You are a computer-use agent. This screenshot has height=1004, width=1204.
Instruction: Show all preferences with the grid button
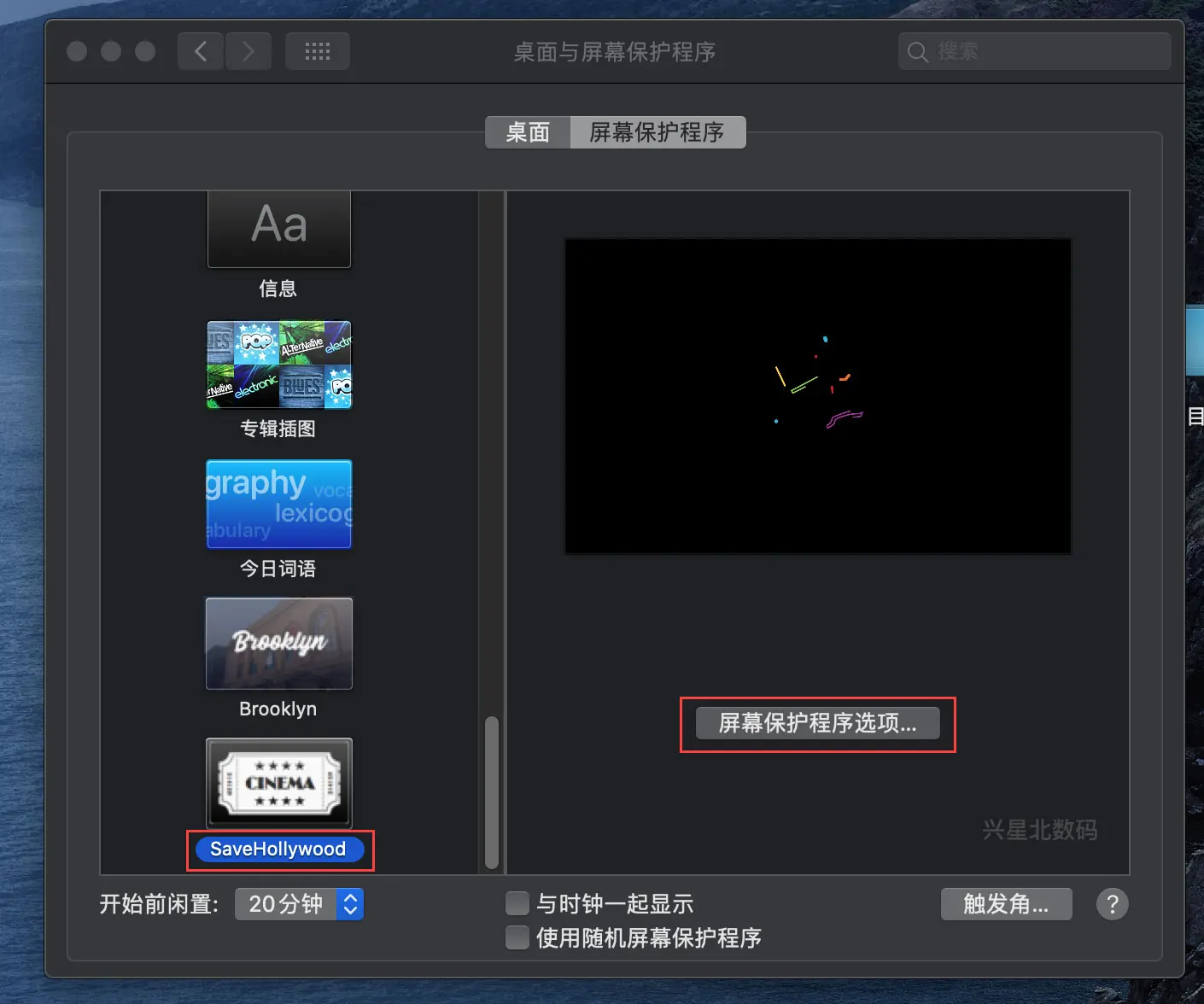[318, 51]
